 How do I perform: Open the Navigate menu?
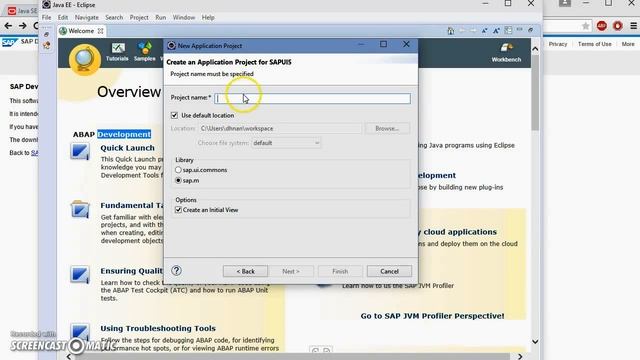[87, 18]
